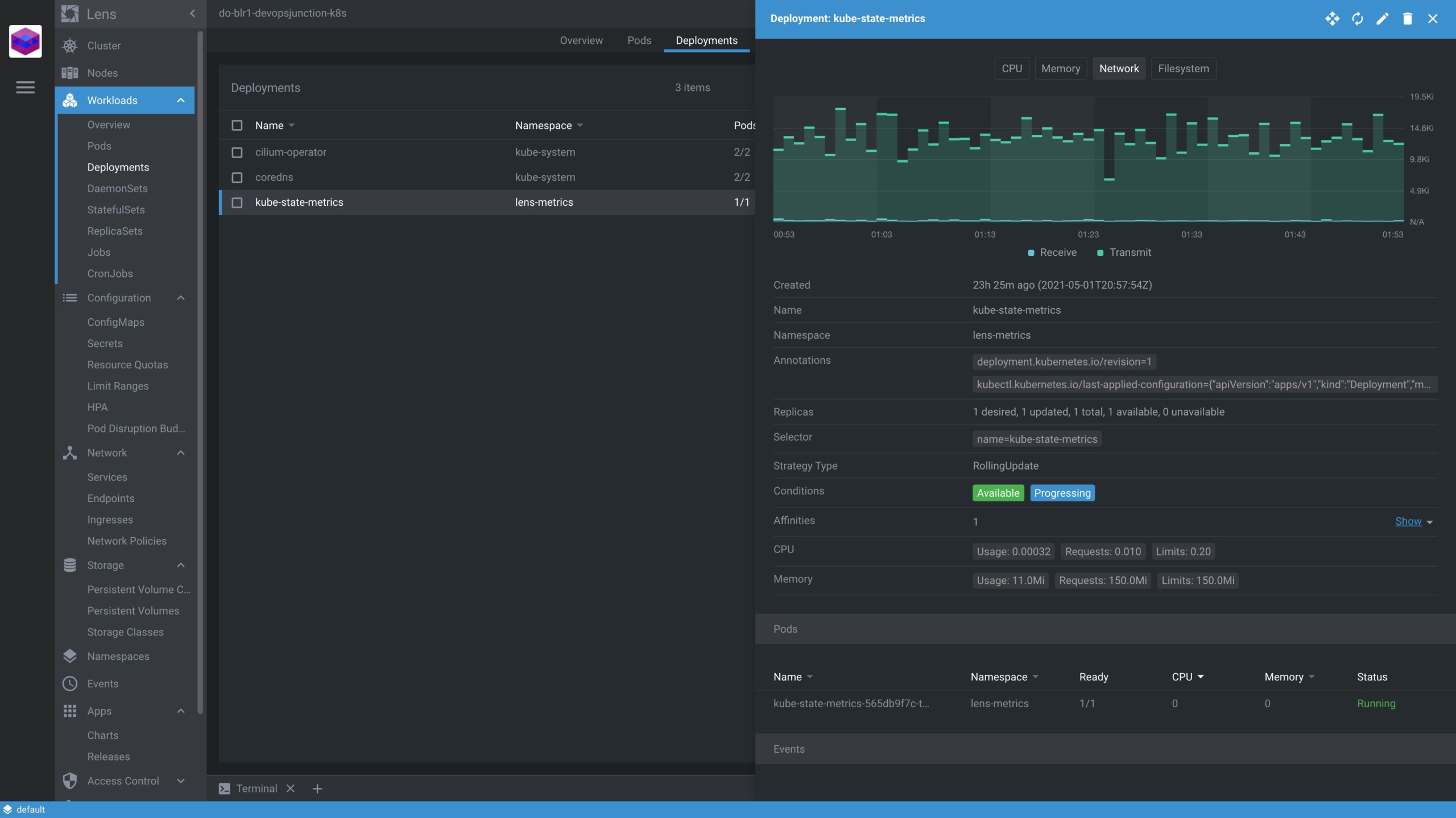Add a new terminal tab

point(317,788)
